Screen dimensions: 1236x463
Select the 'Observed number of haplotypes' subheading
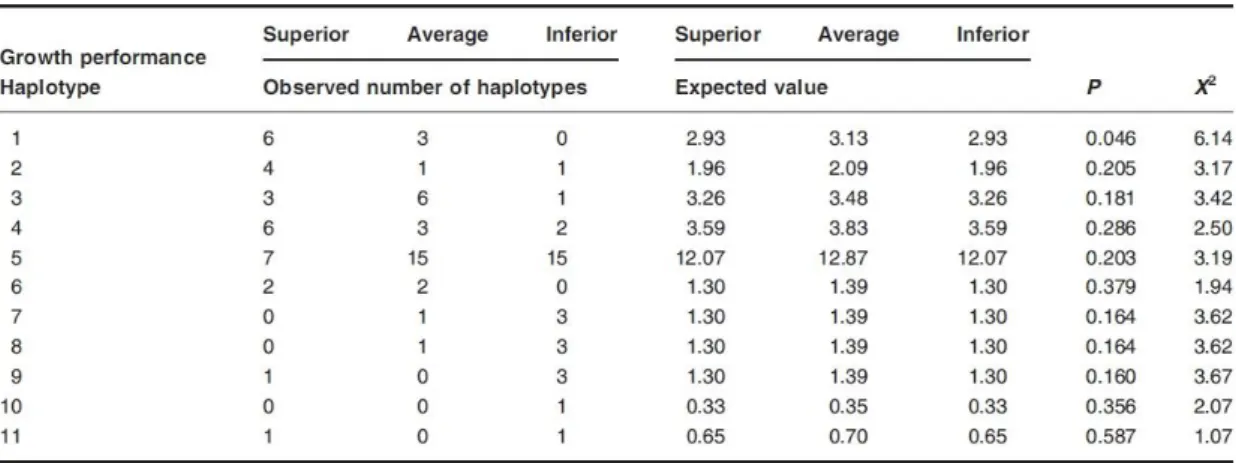[424, 87]
